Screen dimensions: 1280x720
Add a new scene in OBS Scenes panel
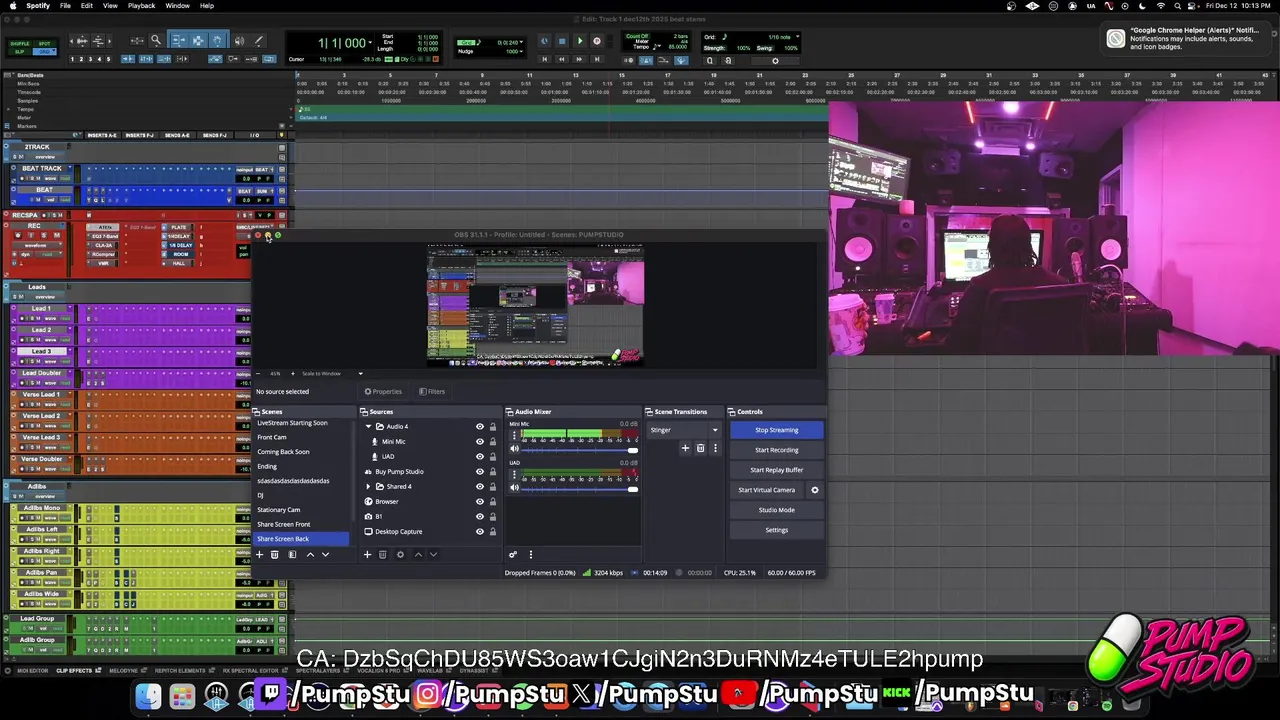click(259, 554)
